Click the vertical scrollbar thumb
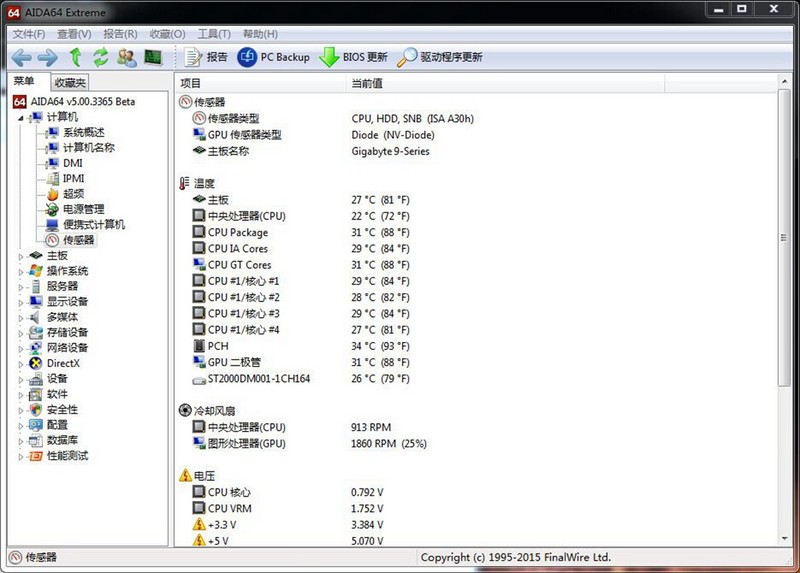The width and height of the screenshot is (800, 573). click(785, 238)
